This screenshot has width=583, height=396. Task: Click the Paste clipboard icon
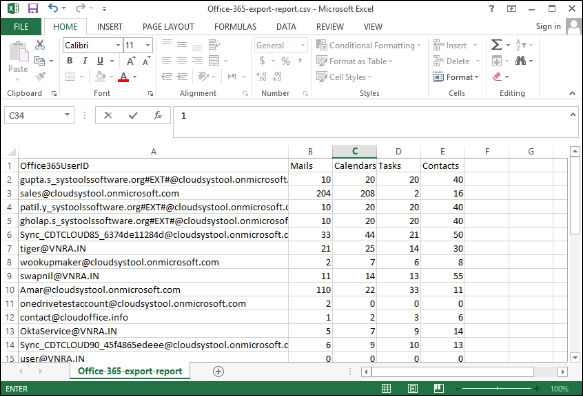point(18,52)
